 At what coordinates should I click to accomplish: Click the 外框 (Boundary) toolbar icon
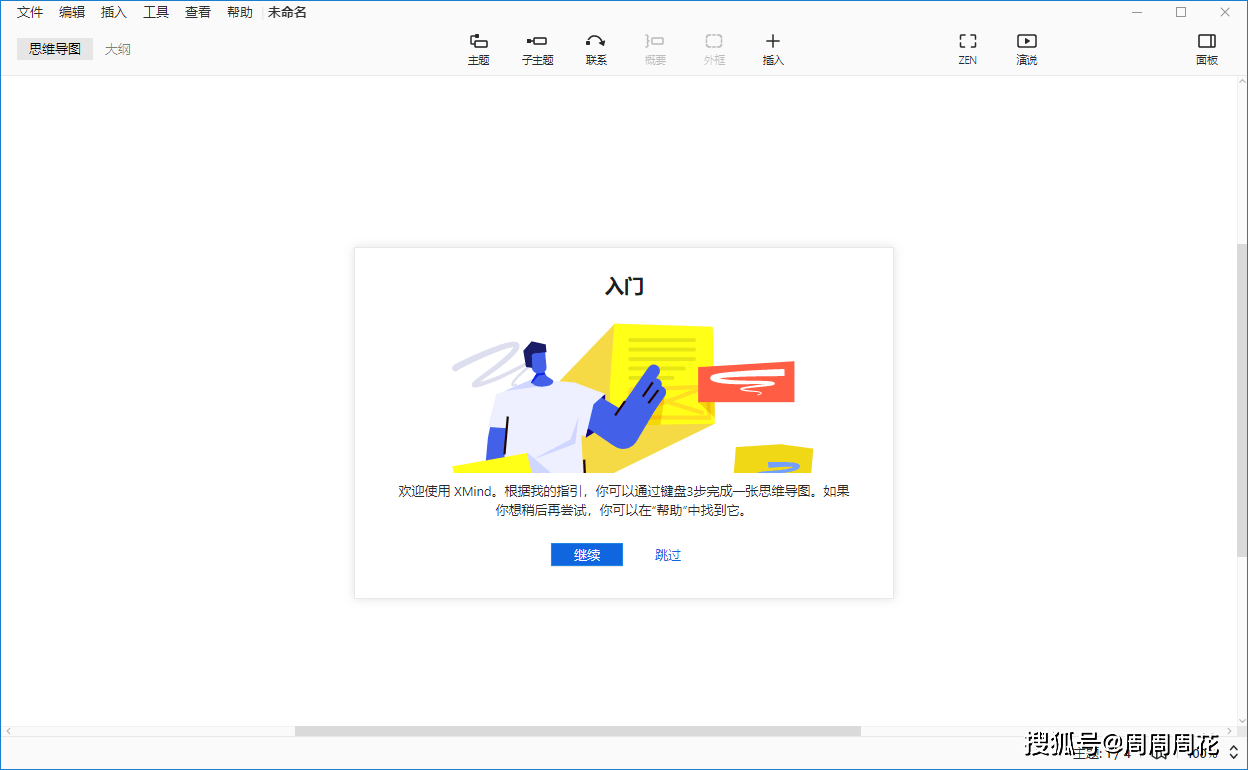[714, 49]
